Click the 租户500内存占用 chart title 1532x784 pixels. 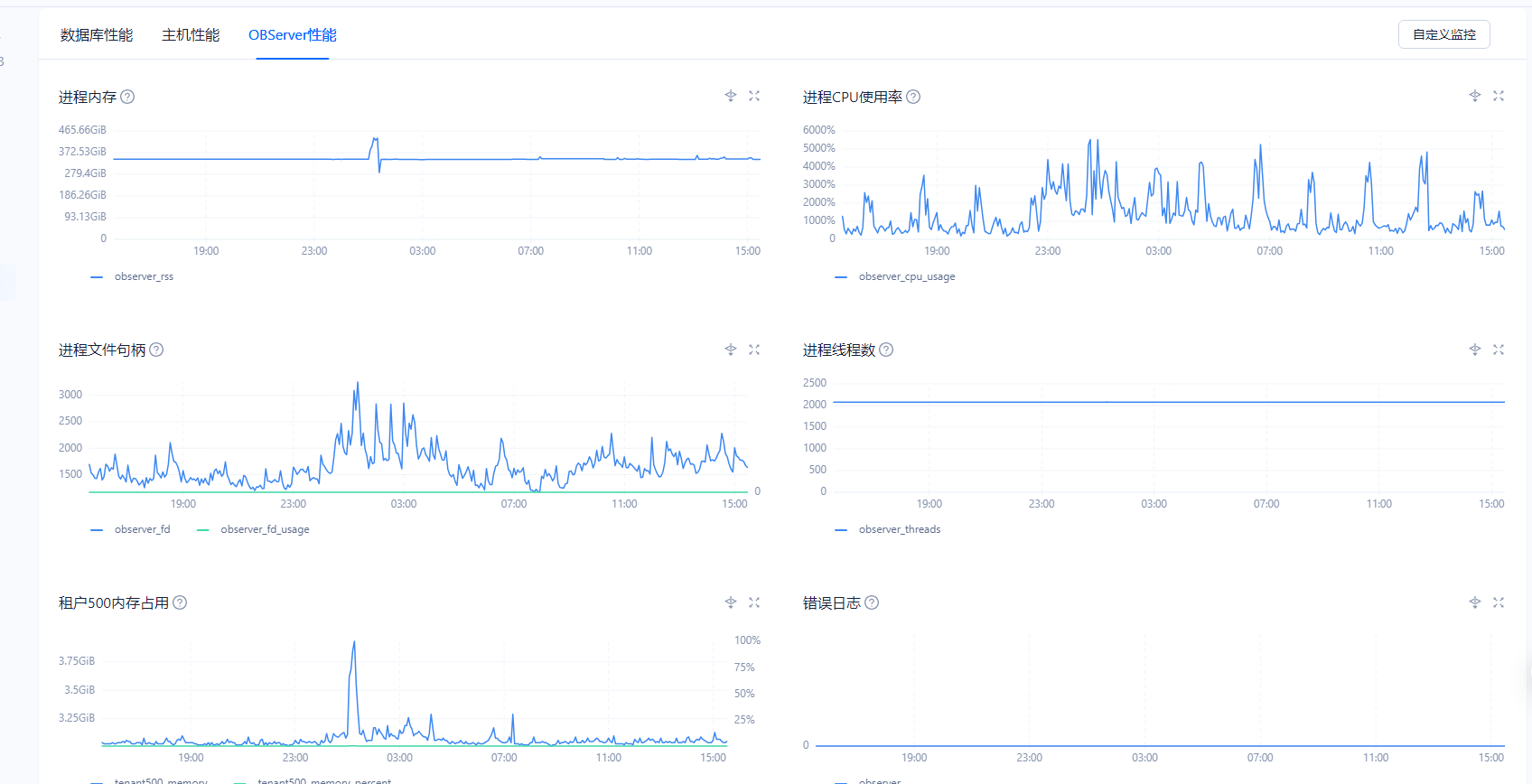tap(114, 602)
